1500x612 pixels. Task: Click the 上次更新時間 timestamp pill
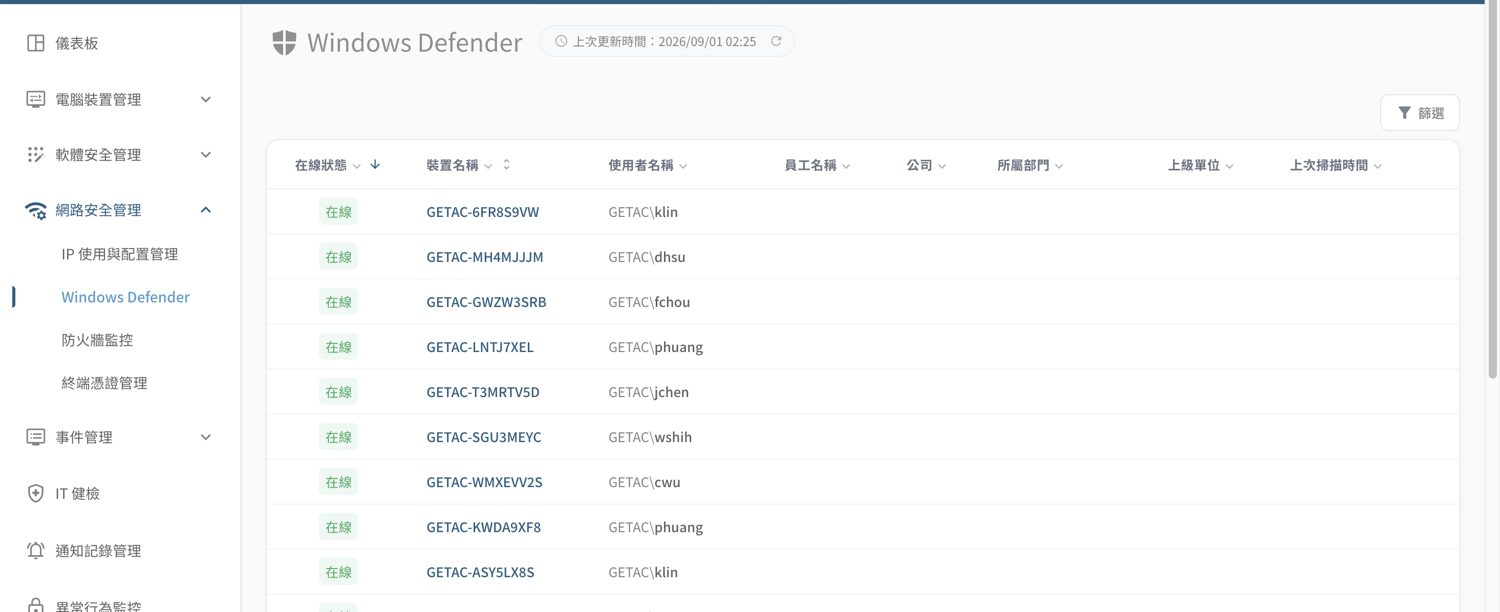(667, 41)
